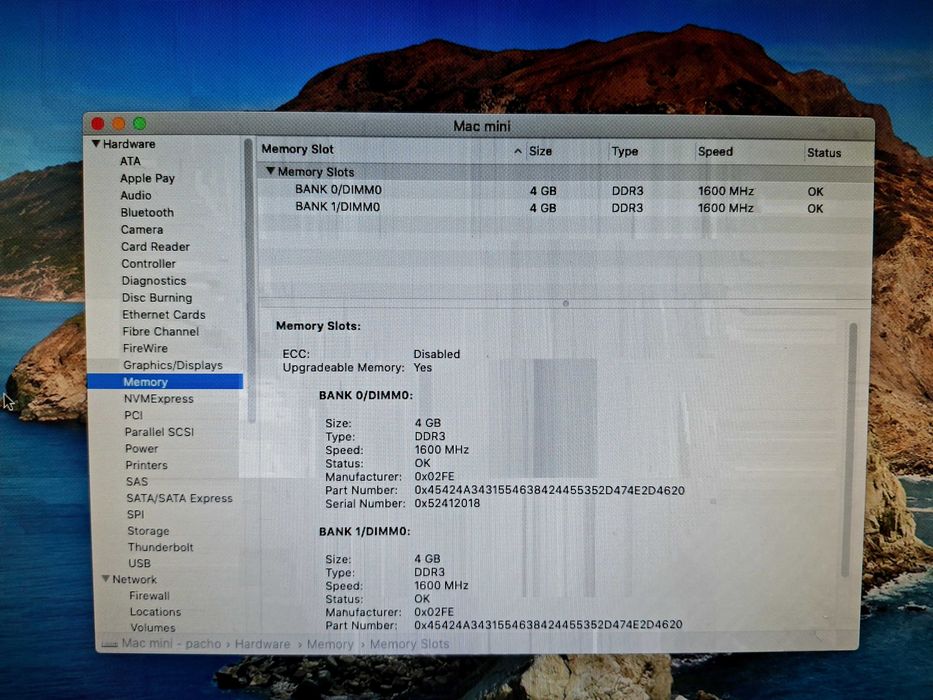Click the pane splitter handle dot
Screen dimensions: 933x700
click(565, 304)
